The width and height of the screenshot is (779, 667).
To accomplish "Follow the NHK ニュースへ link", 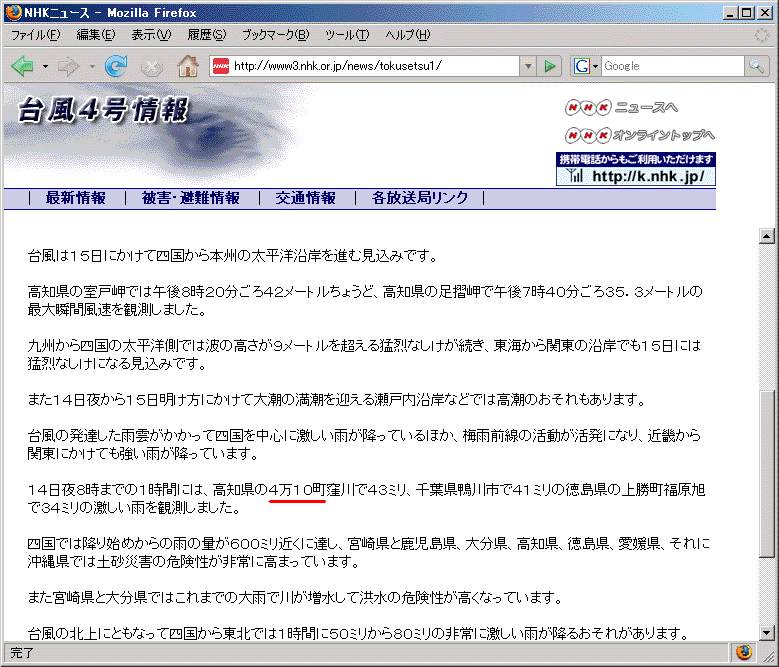I will [x=621, y=107].
